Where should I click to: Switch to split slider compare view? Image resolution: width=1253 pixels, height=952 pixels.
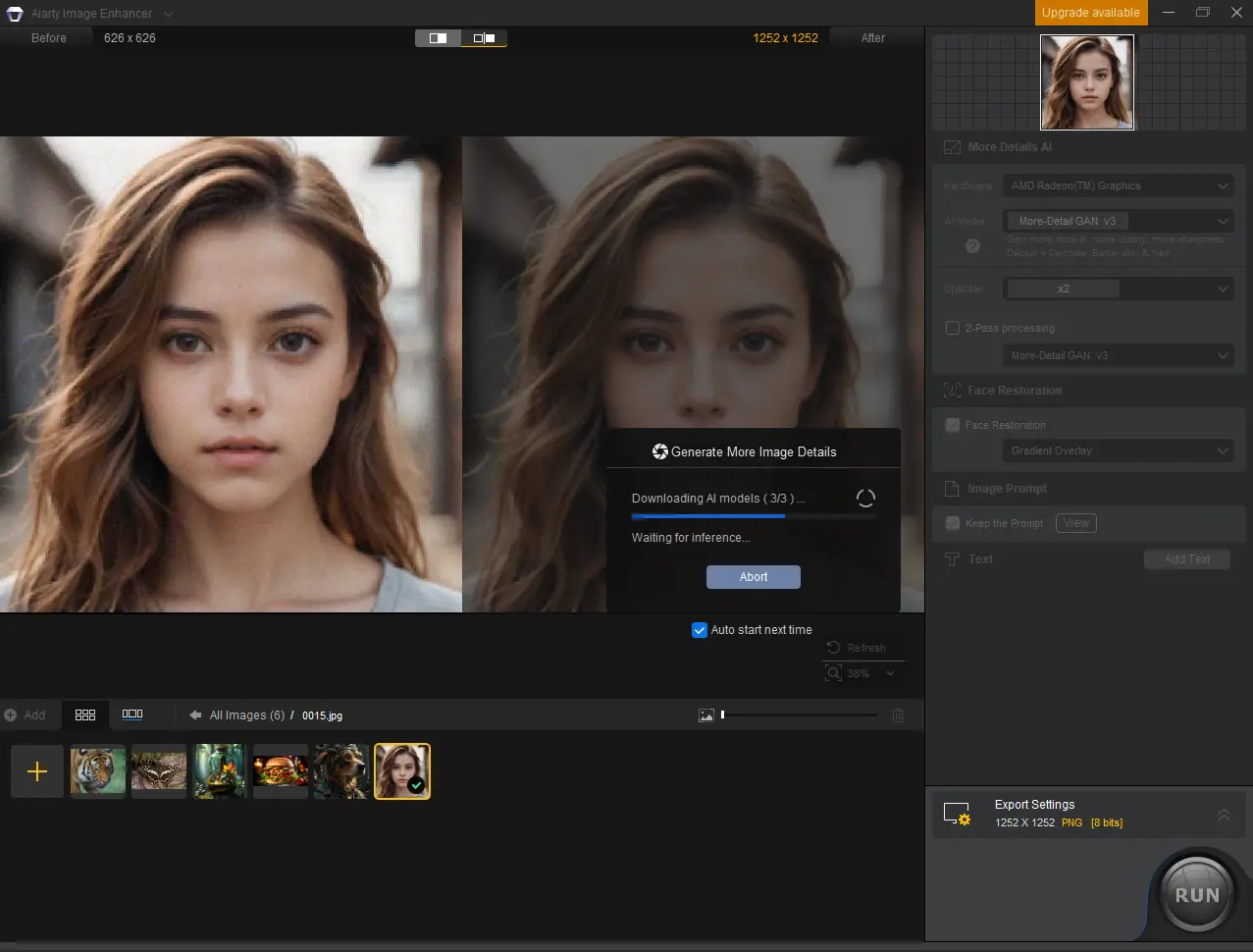click(484, 38)
